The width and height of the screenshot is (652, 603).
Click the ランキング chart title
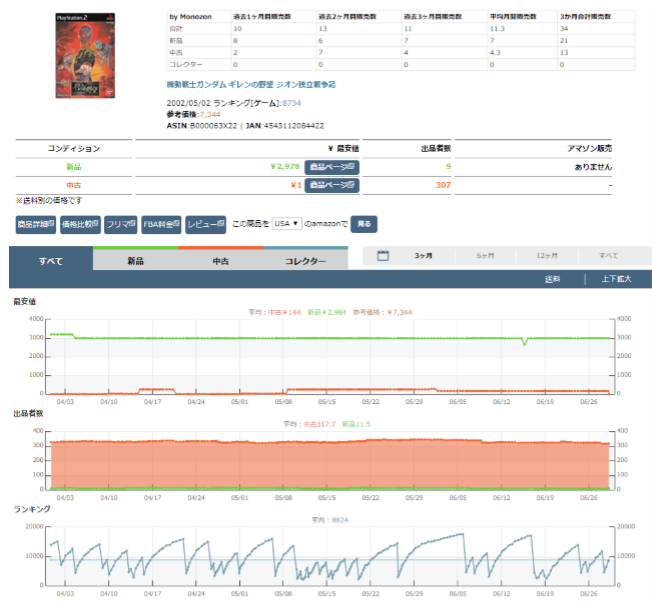coord(32,509)
